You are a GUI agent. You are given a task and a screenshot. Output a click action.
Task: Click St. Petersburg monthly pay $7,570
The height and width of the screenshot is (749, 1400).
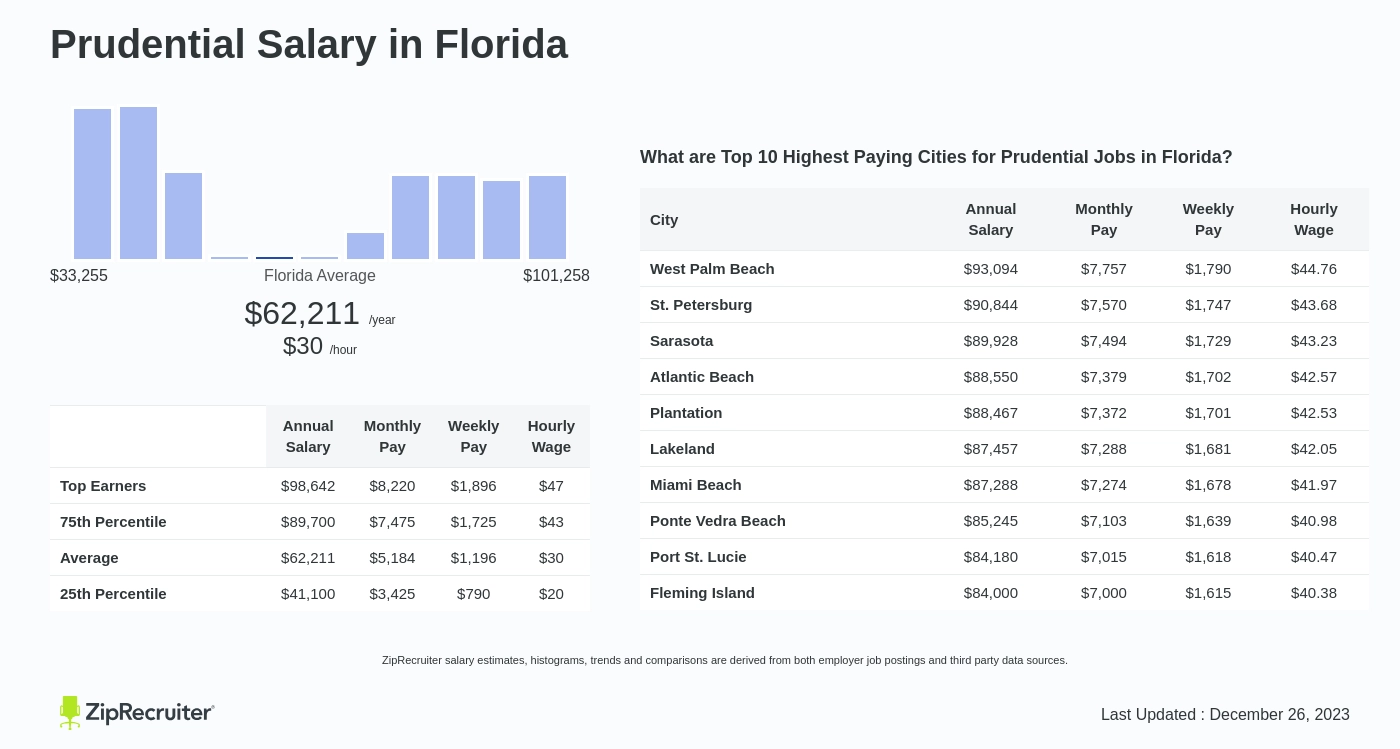1104,305
